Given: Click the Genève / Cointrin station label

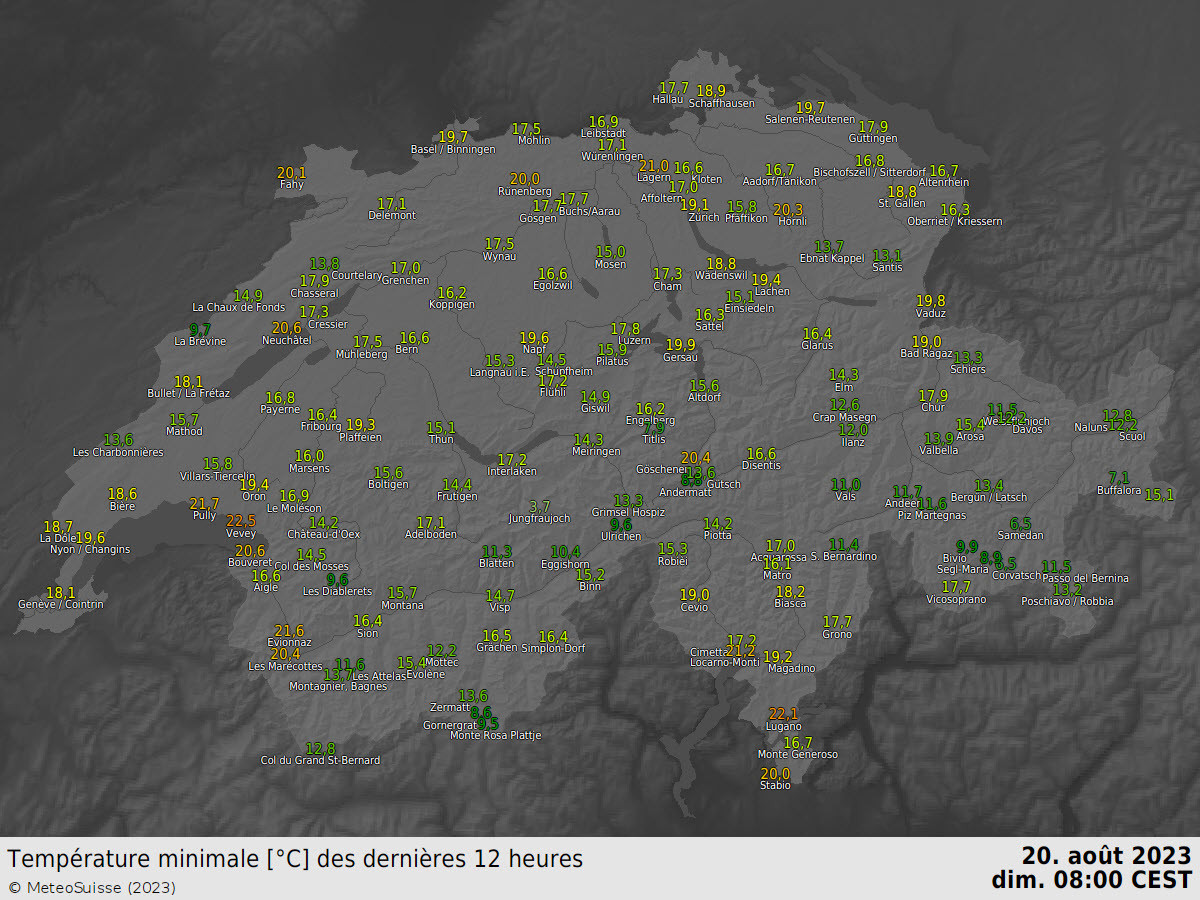Looking at the screenshot, I should point(60,604).
